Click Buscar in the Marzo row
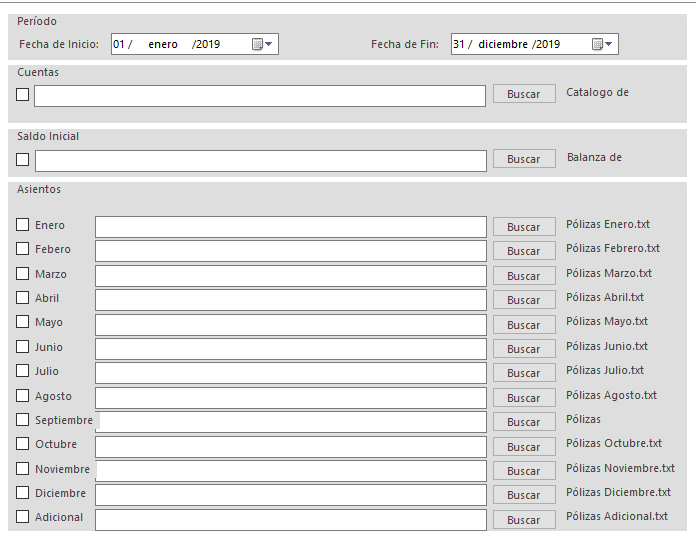Viewport: 696px width, 552px height. pyautogui.click(x=523, y=276)
